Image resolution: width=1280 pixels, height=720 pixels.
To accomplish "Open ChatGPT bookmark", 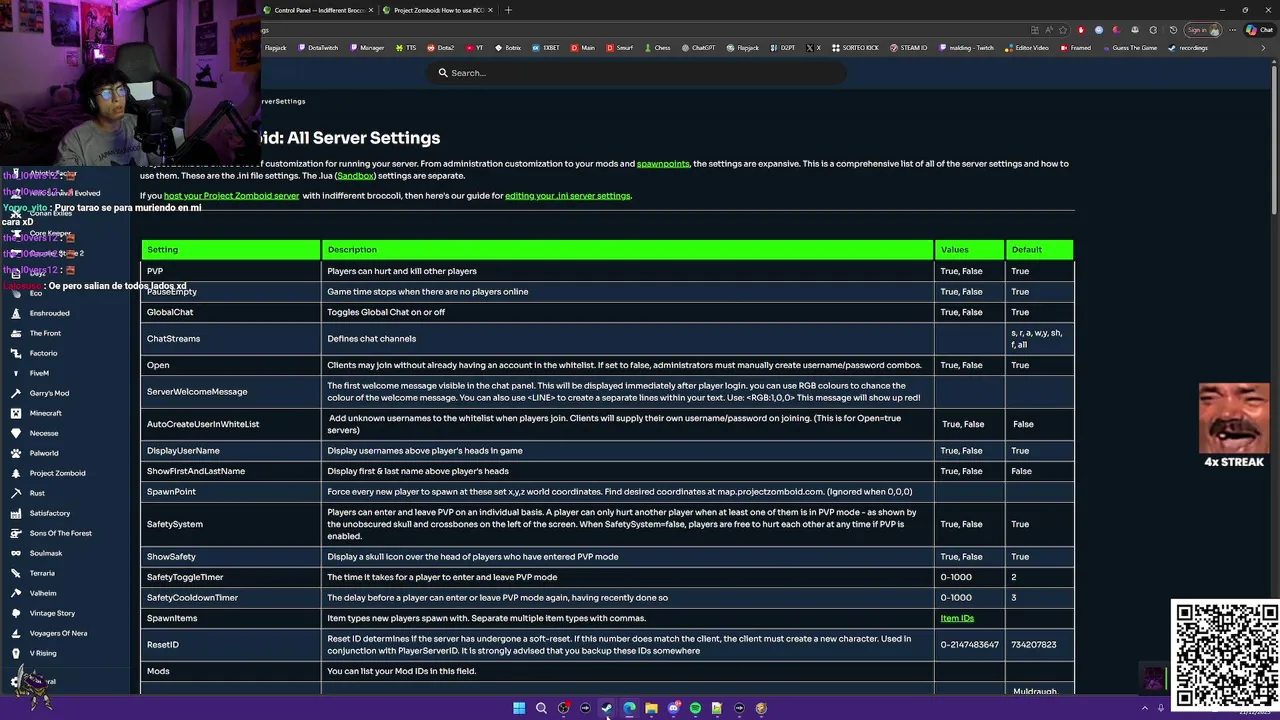I will point(698,48).
